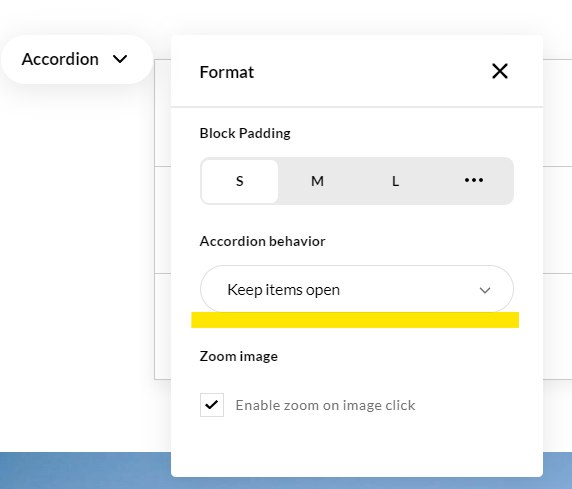The width and height of the screenshot is (572, 489).
Task: Click the yellow highlight bar under the dropdown
Action: coord(355,320)
